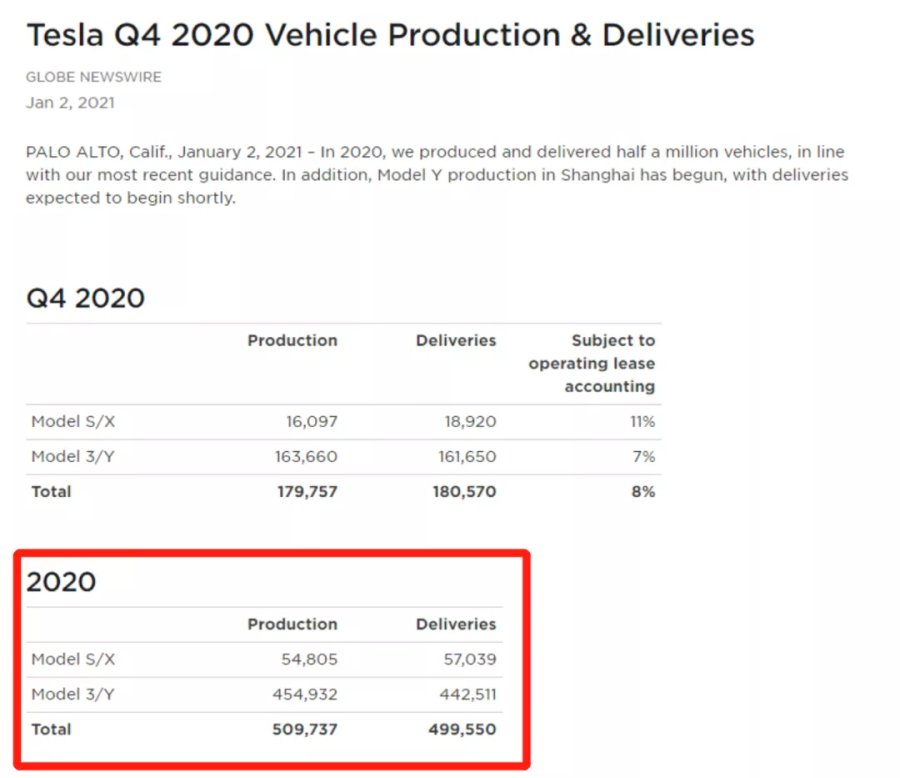Click the 161,650 Model 3/Y deliveries figure

tap(463, 457)
